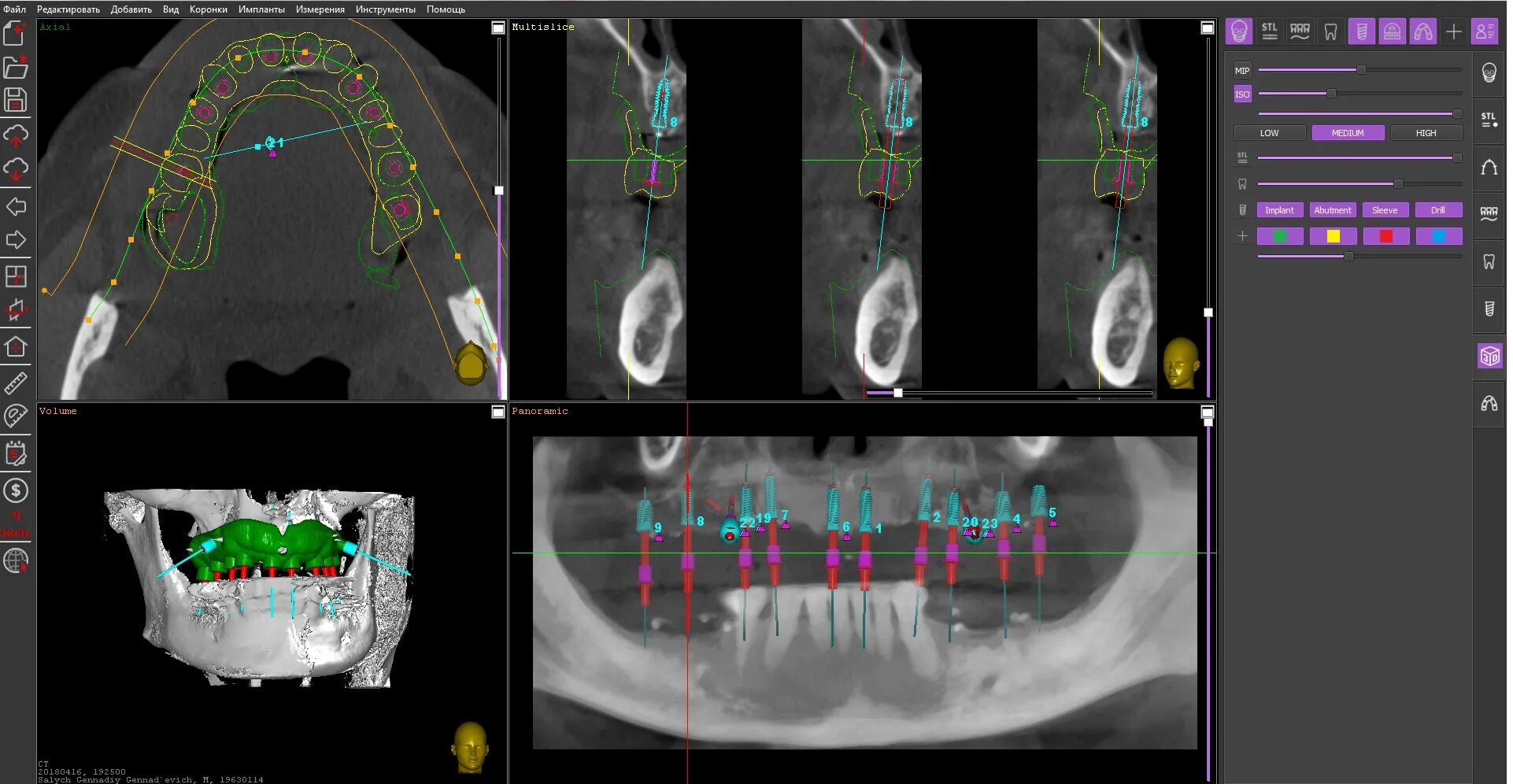Click the Axial slice scrollbar handle
The image size is (1513, 784).
pos(498,190)
